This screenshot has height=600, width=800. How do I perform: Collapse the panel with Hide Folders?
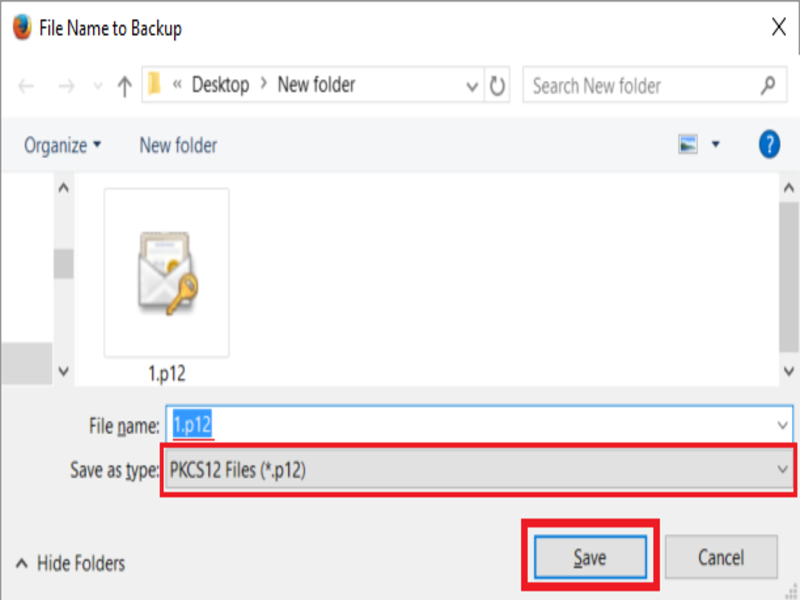(70, 563)
